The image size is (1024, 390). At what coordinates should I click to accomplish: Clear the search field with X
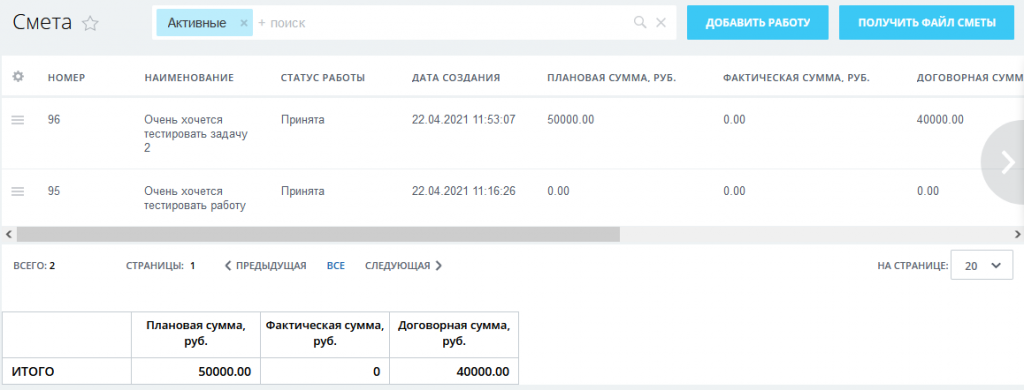tap(661, 23)
